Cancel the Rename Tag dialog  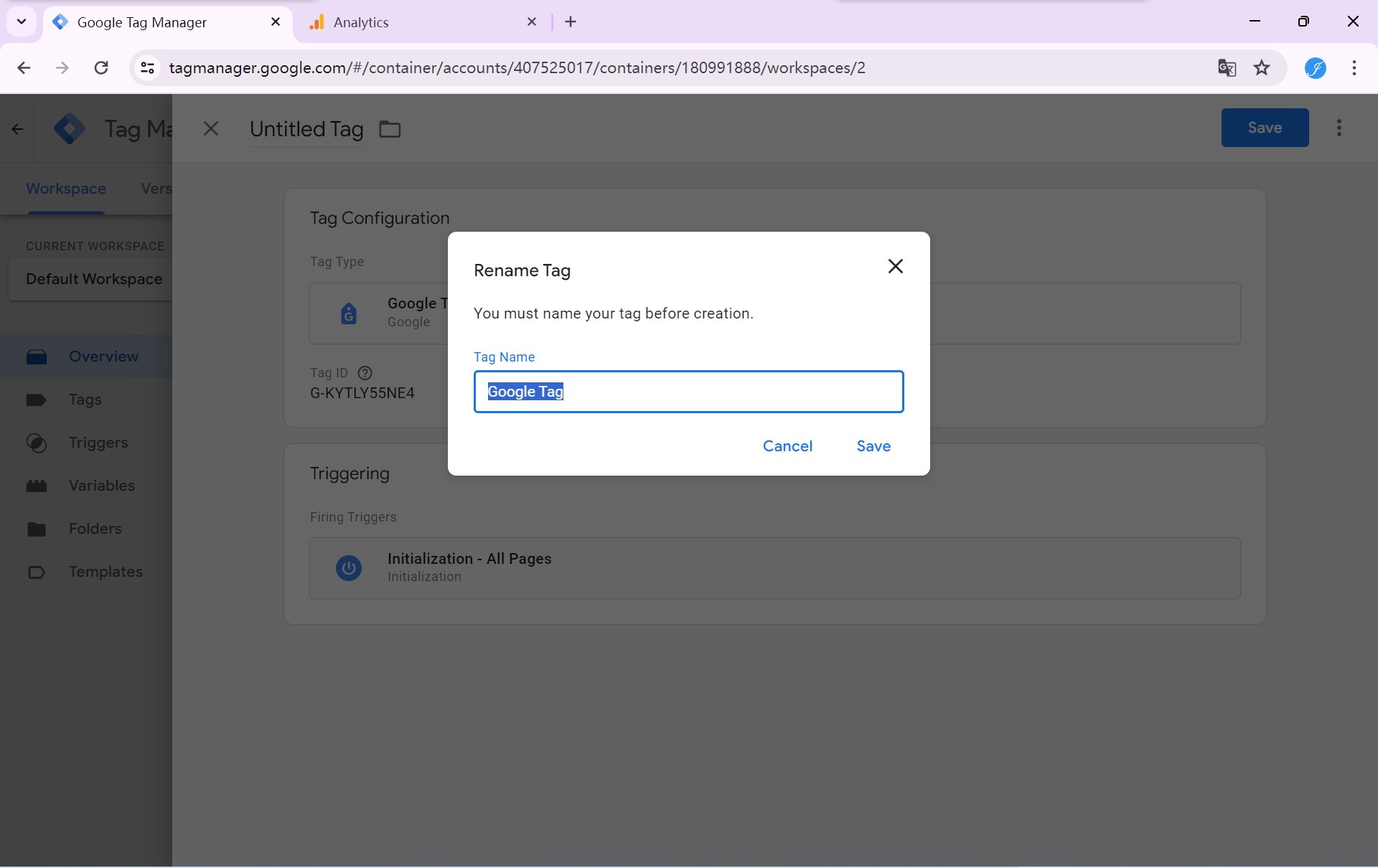point(787,446)
